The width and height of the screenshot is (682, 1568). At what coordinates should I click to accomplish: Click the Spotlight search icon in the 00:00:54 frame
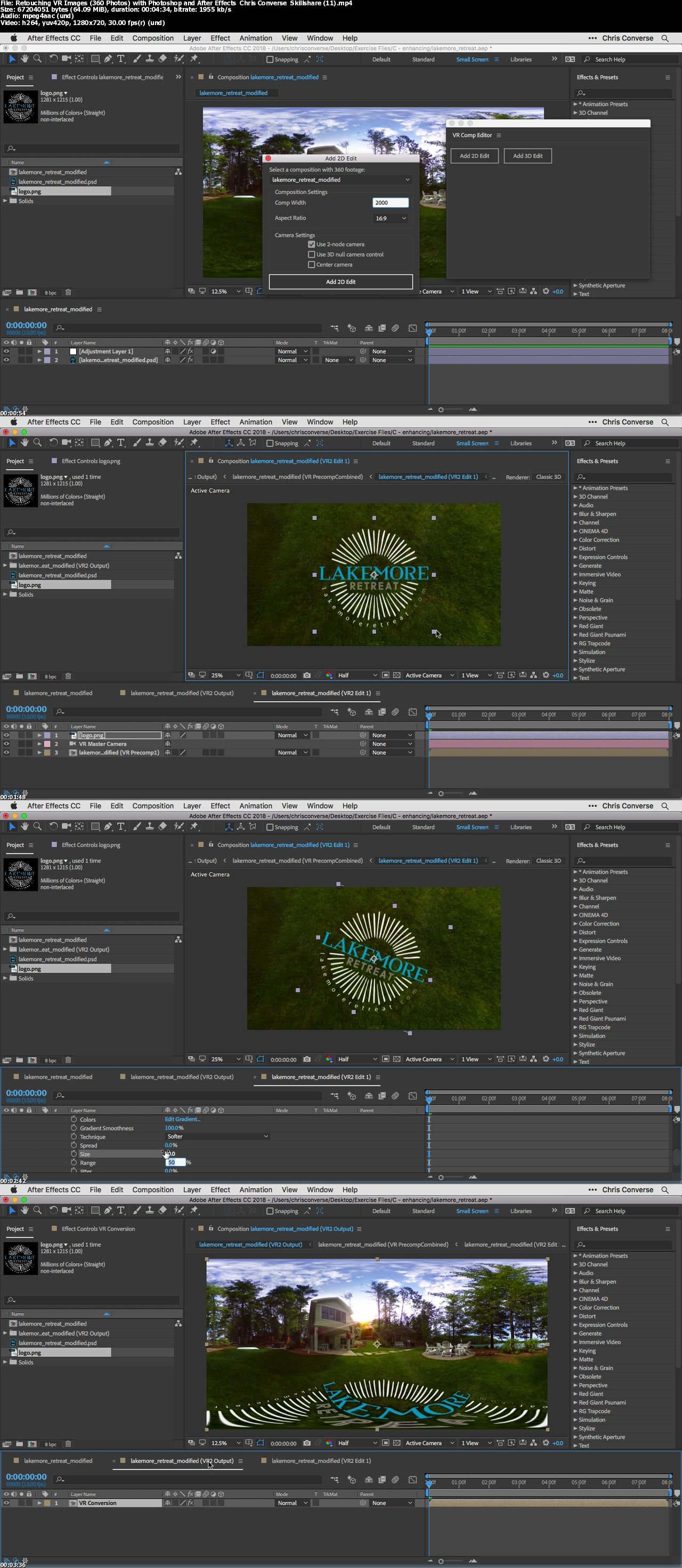tap(665, 38)
